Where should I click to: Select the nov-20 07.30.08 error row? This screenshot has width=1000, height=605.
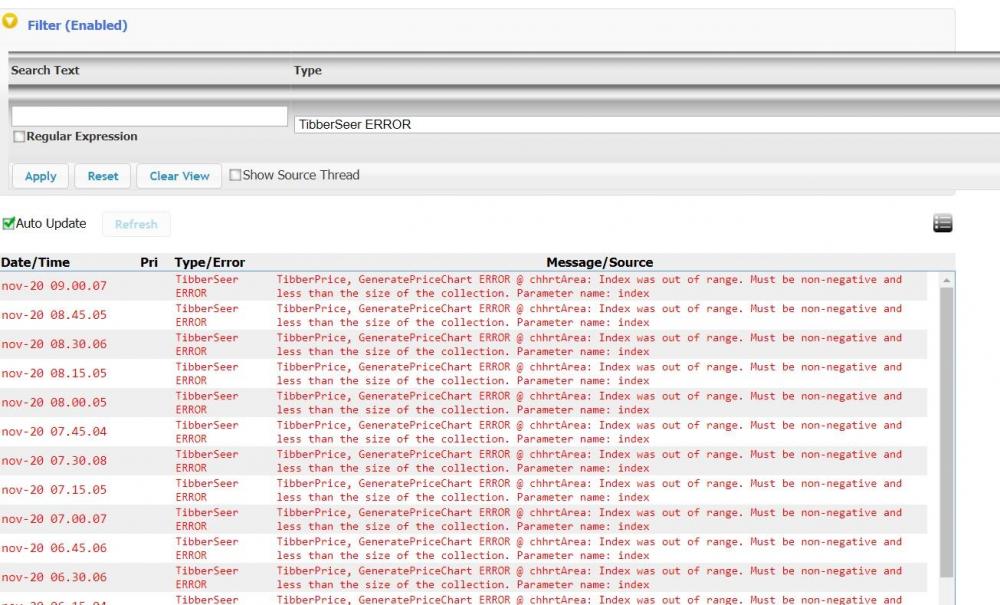click(x=54, y=461)
